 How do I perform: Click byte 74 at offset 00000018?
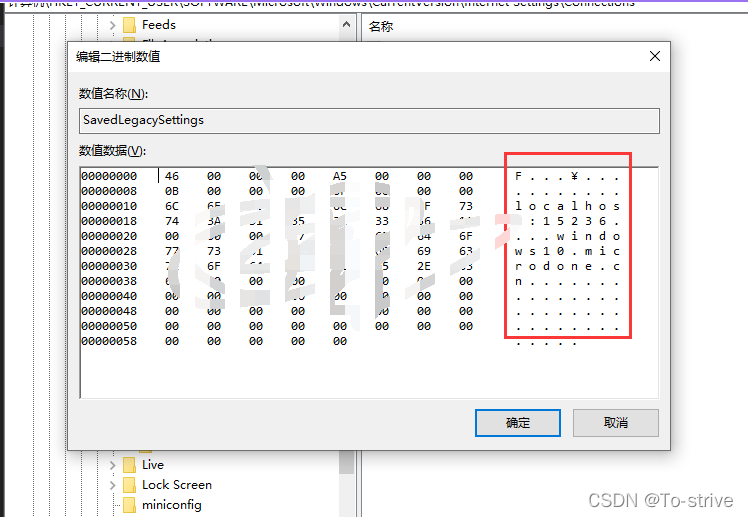172,221
